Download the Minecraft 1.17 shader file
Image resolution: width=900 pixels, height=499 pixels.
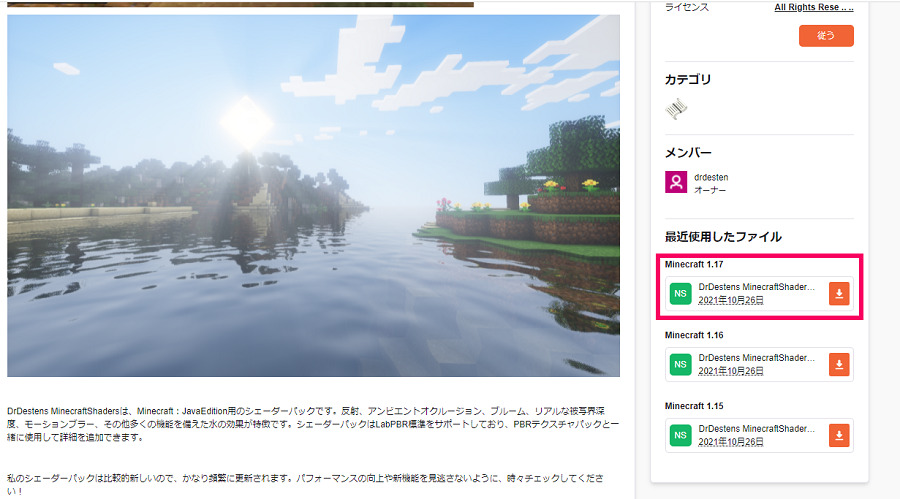(x=839, y=293)
